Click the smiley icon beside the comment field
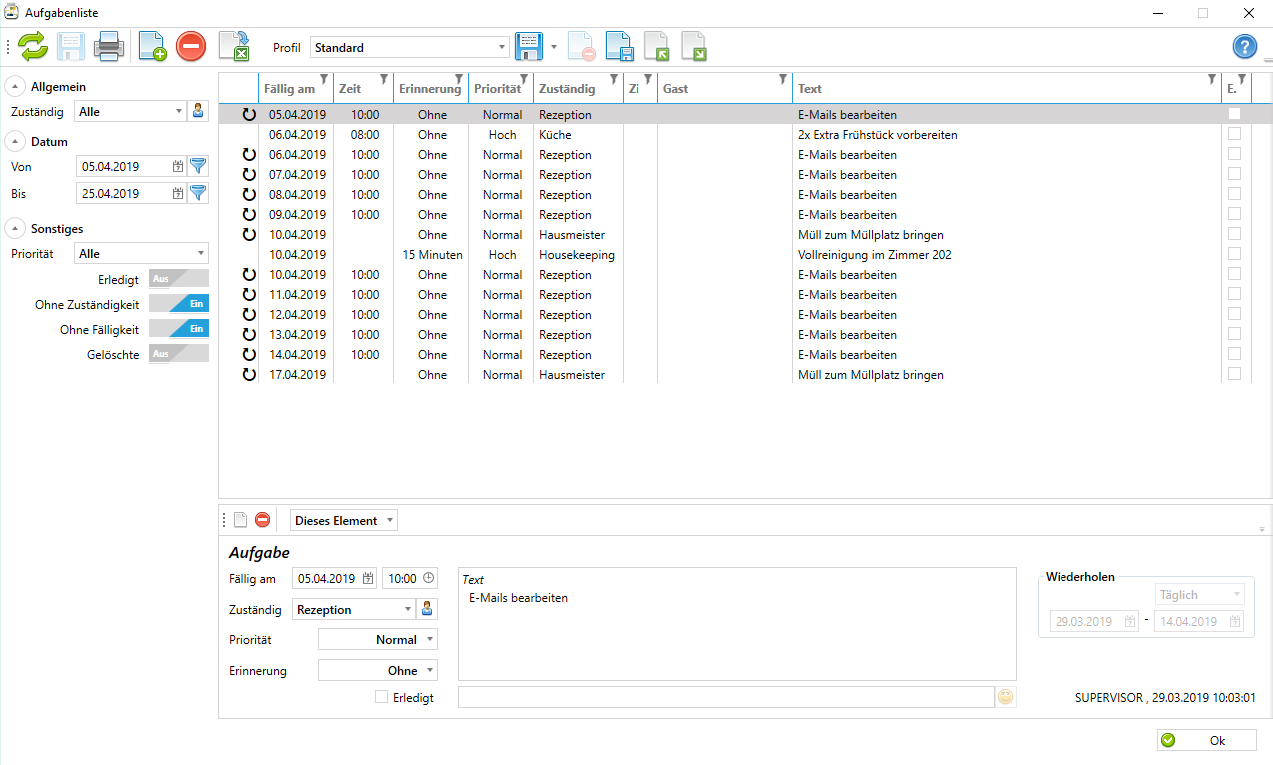Screen dimensions: 1273x765 pos(1006,697)
